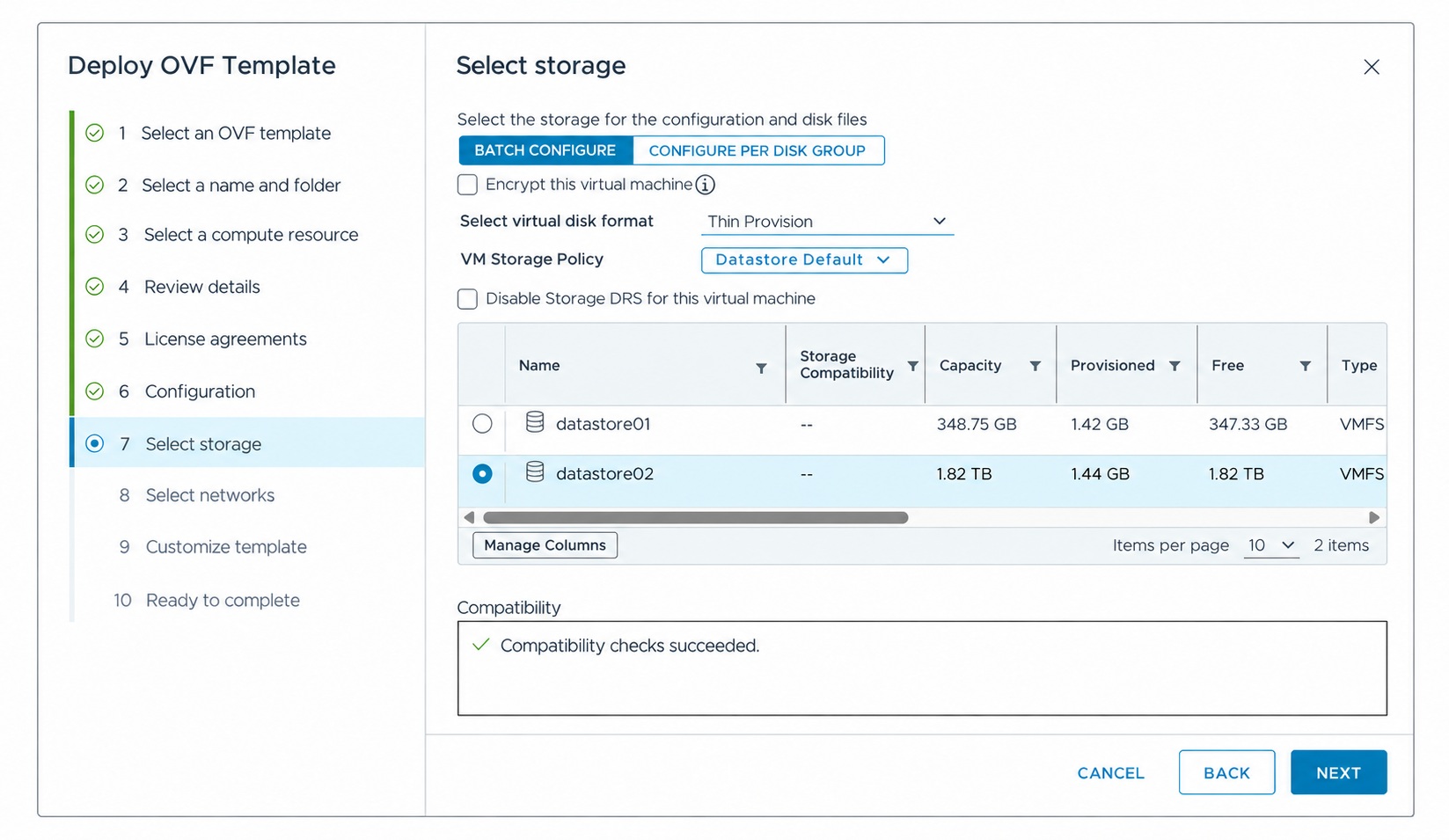
Task: Click the Name column header
Action: pos(539,366)
